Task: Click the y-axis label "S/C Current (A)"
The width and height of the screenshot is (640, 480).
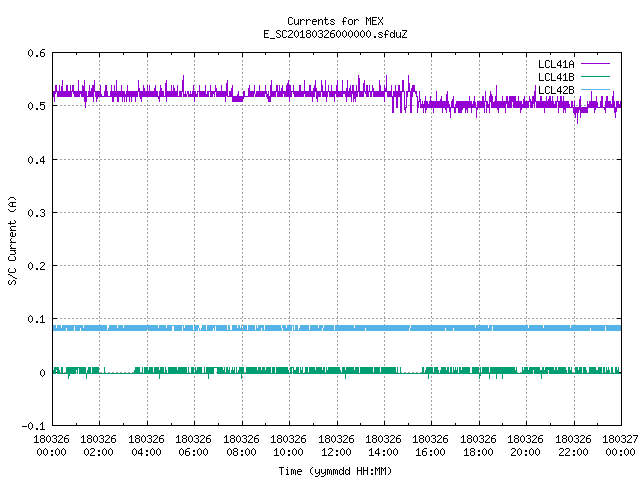Action: click(12, 240)
